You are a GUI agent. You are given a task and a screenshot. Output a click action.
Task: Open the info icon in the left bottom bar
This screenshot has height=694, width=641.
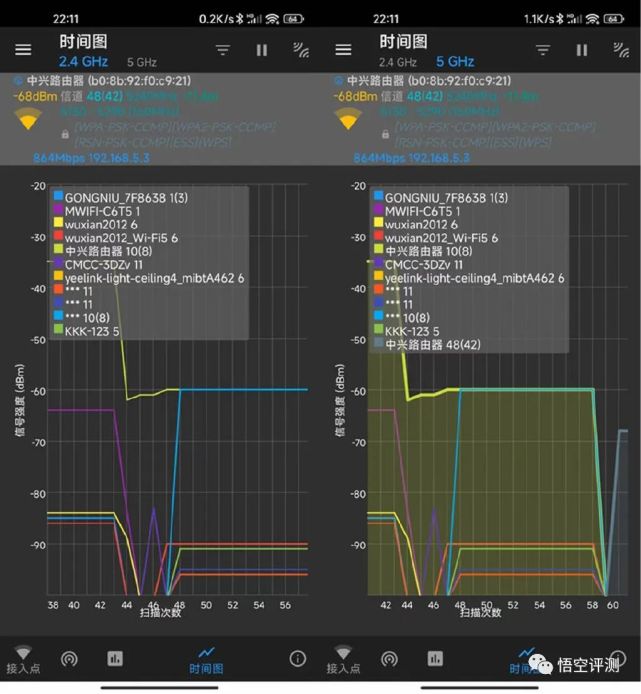(297, 659)
